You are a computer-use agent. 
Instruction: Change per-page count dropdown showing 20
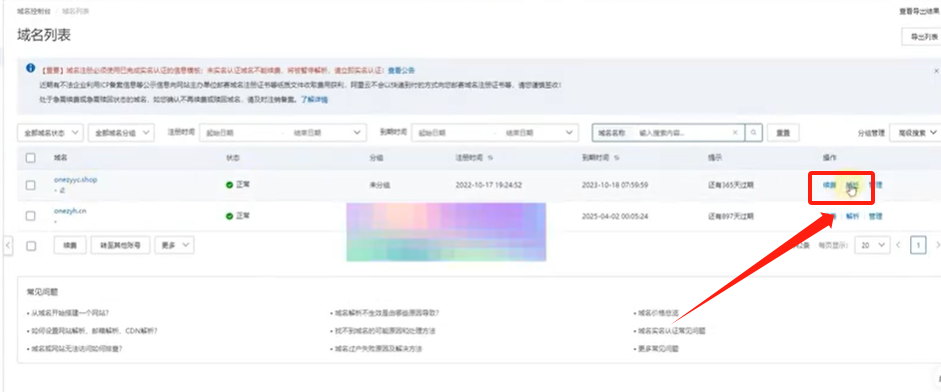click(873, 245)
